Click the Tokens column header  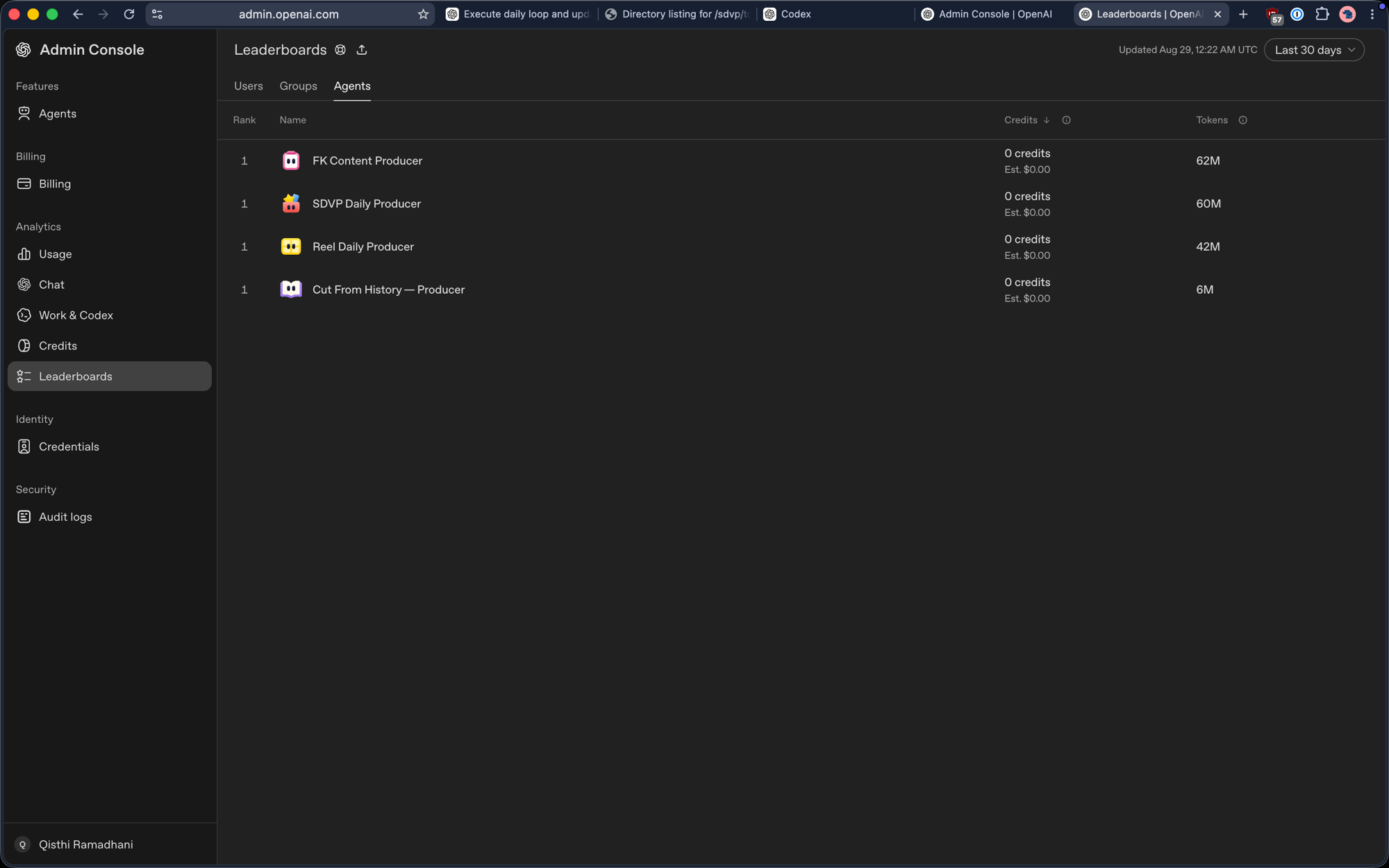1212,120
